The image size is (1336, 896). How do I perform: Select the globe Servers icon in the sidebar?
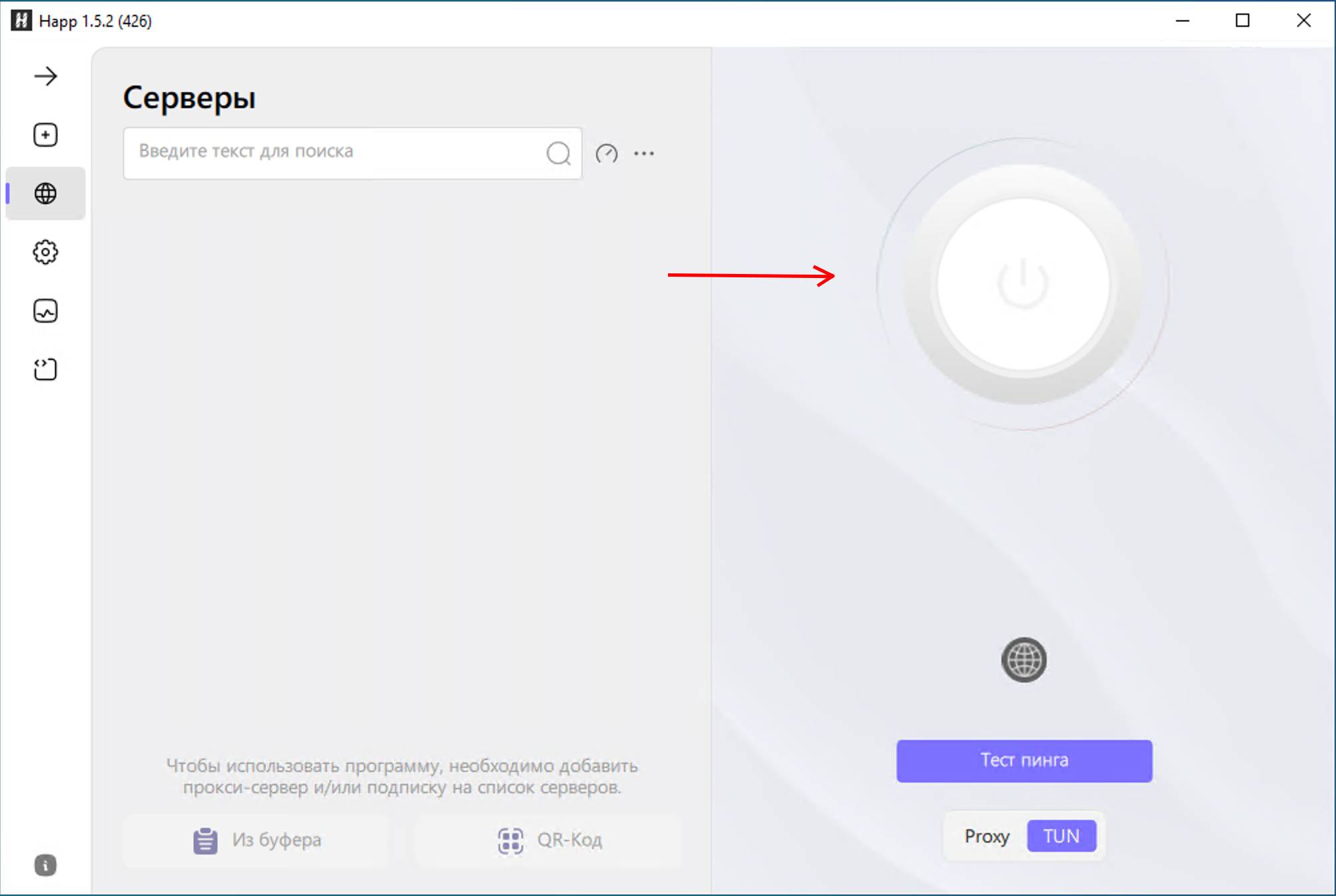(45, 193)
